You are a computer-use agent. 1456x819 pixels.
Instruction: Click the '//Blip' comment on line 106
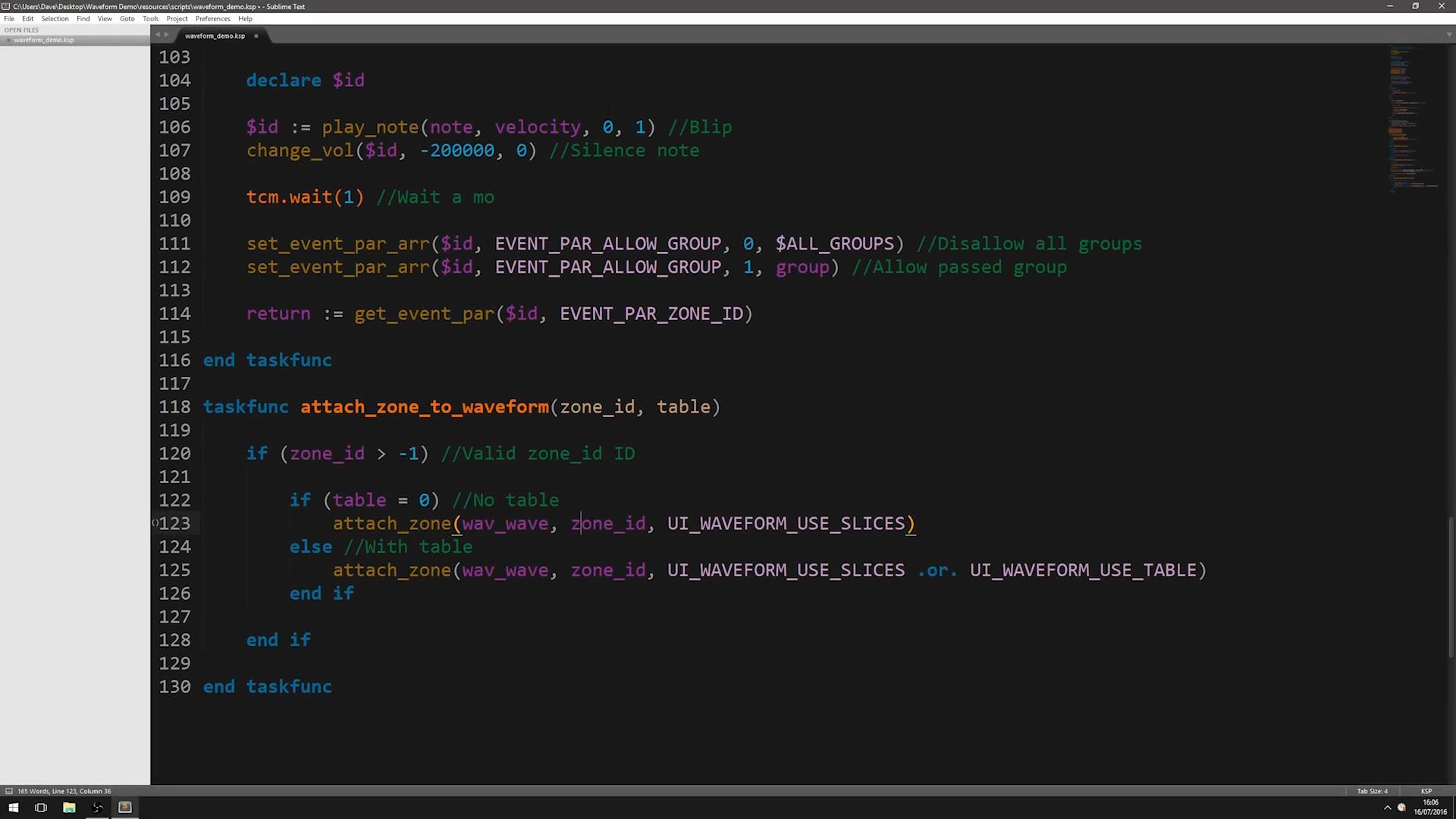pyautogui.click(x=700, y=127)
